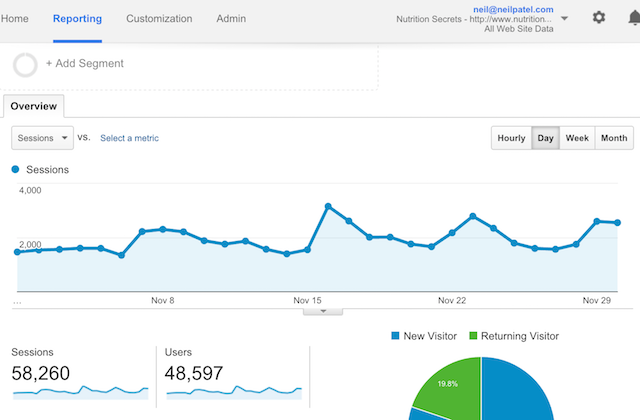Click the Nov 15 axis label

[x=307, y=300]
